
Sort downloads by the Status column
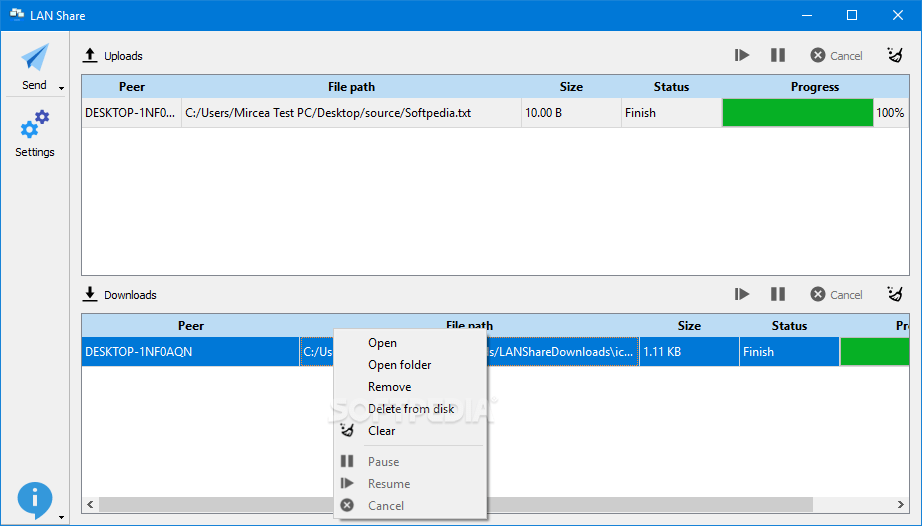(x=789, y=326)
